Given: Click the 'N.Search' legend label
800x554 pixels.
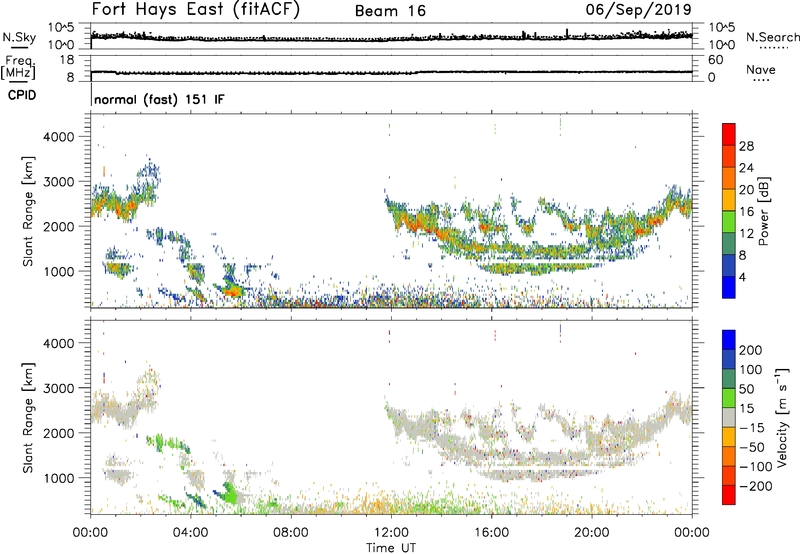Looking at the screenshot, I should (772, 37).
